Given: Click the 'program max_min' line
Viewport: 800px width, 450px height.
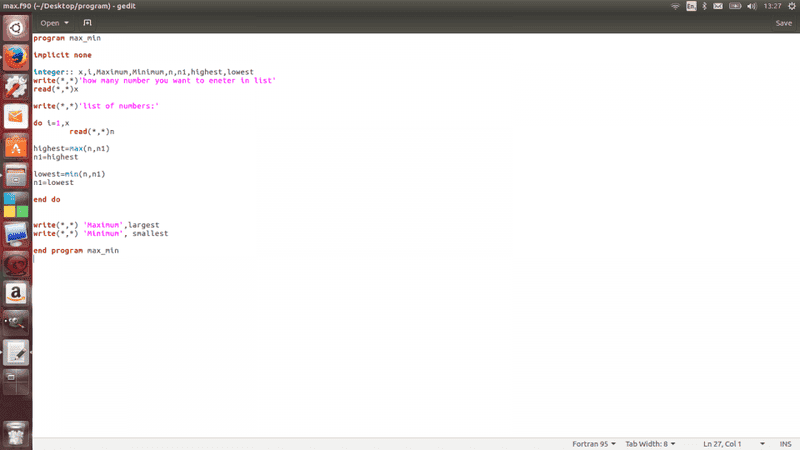Looking at the screenshot, I should (67, 38).
